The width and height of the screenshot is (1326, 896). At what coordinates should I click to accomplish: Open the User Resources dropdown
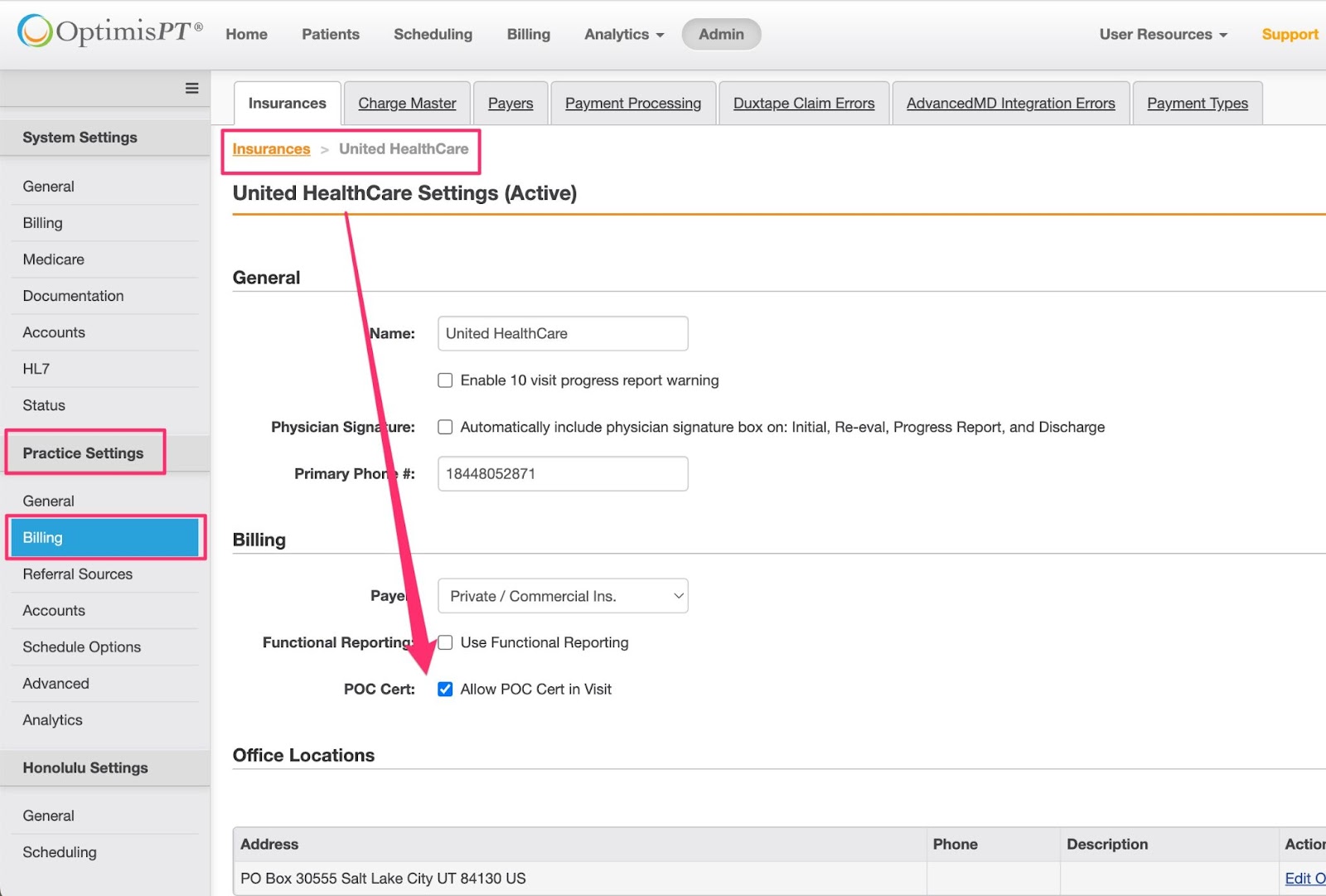coord(1163,34)
